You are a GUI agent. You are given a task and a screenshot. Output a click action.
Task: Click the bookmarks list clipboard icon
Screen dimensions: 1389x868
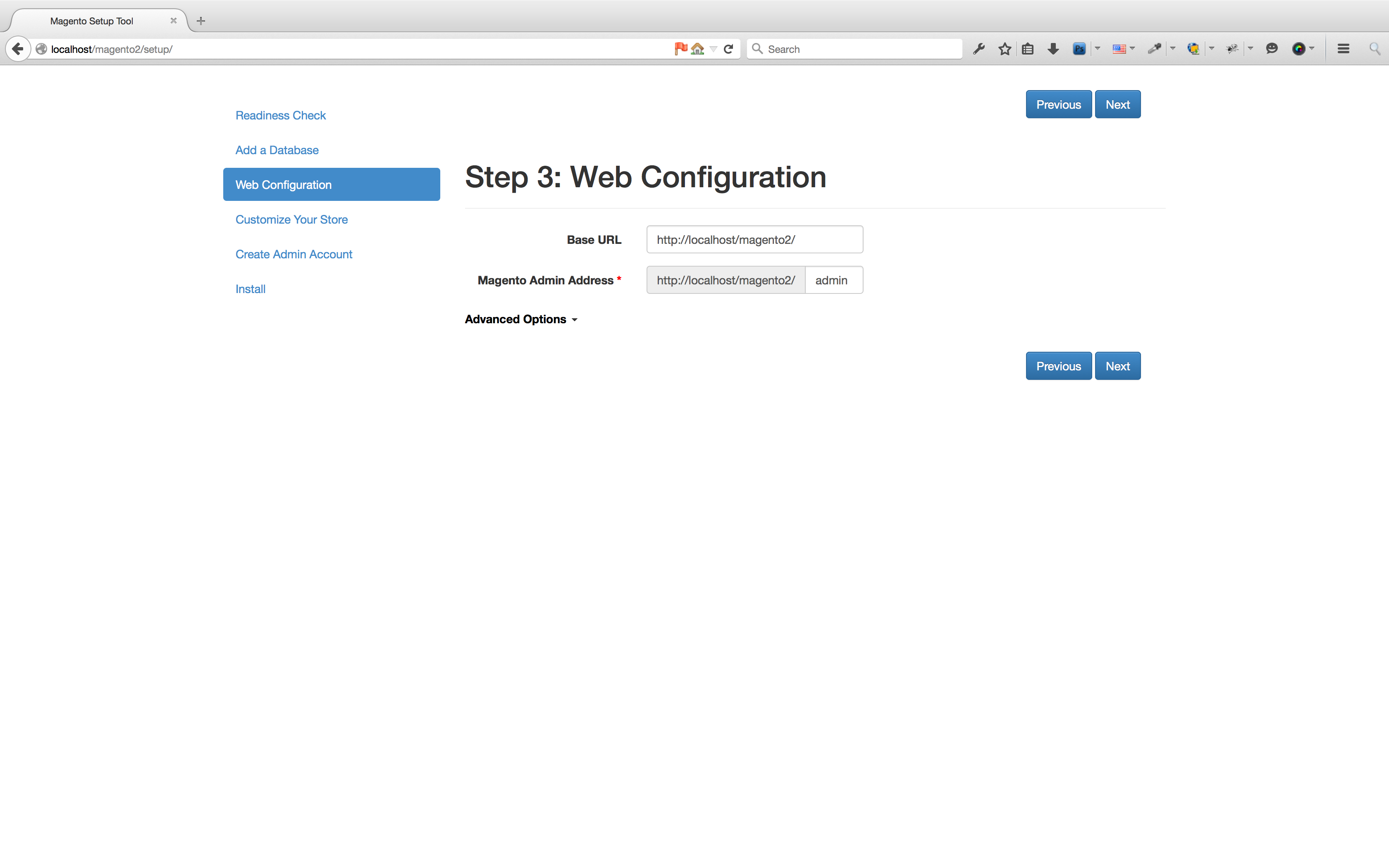(1028, 49)
